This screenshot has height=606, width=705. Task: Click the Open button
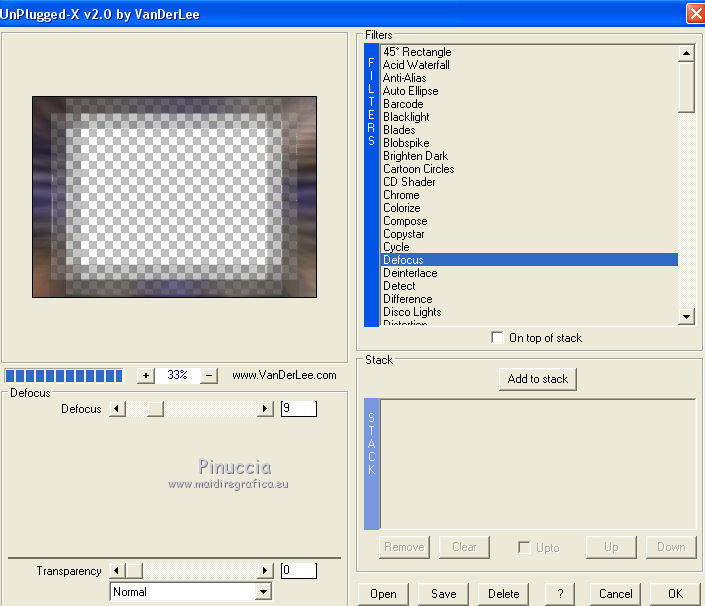[383, 594]
